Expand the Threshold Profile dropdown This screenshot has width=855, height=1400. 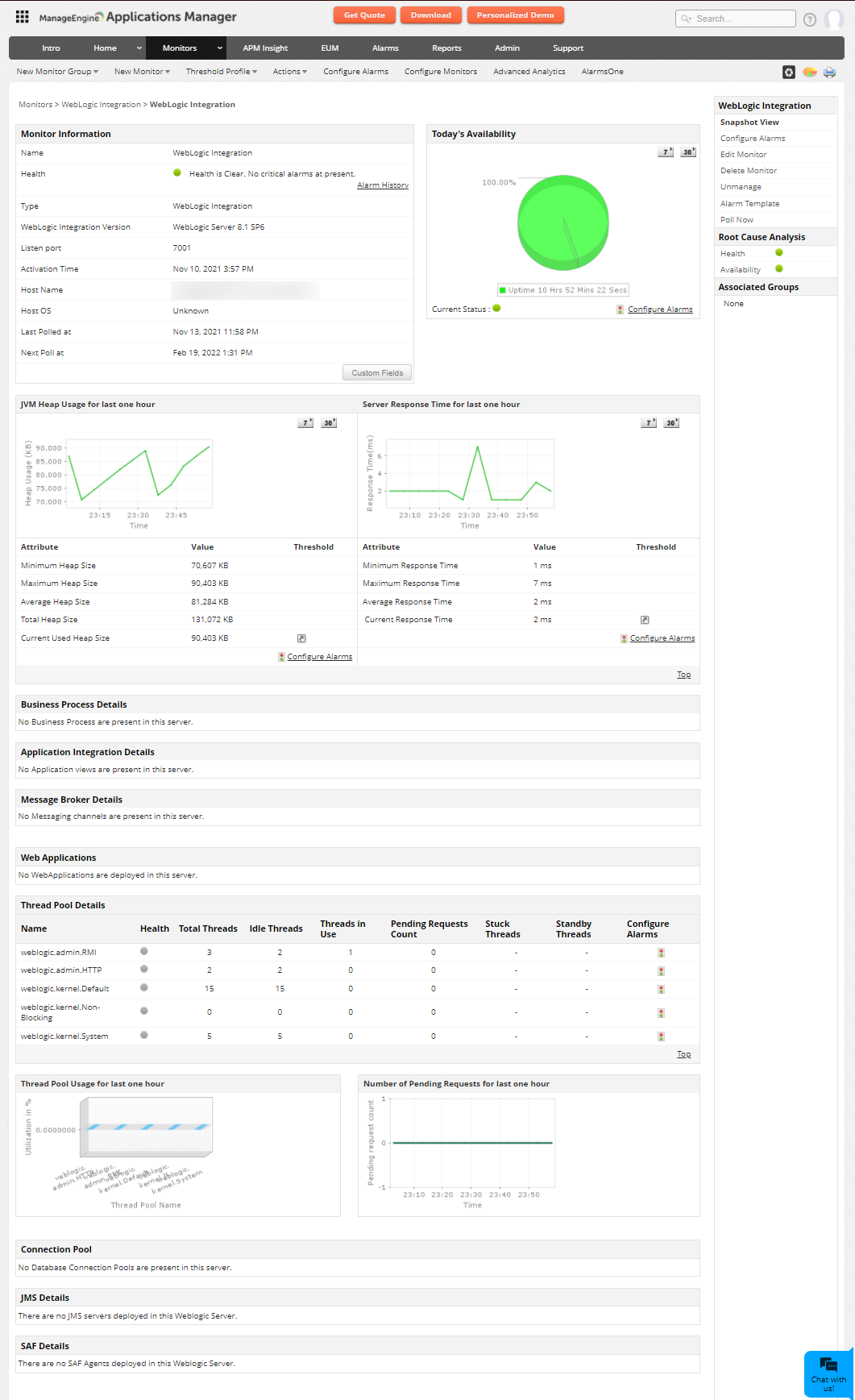pos(221,72)
